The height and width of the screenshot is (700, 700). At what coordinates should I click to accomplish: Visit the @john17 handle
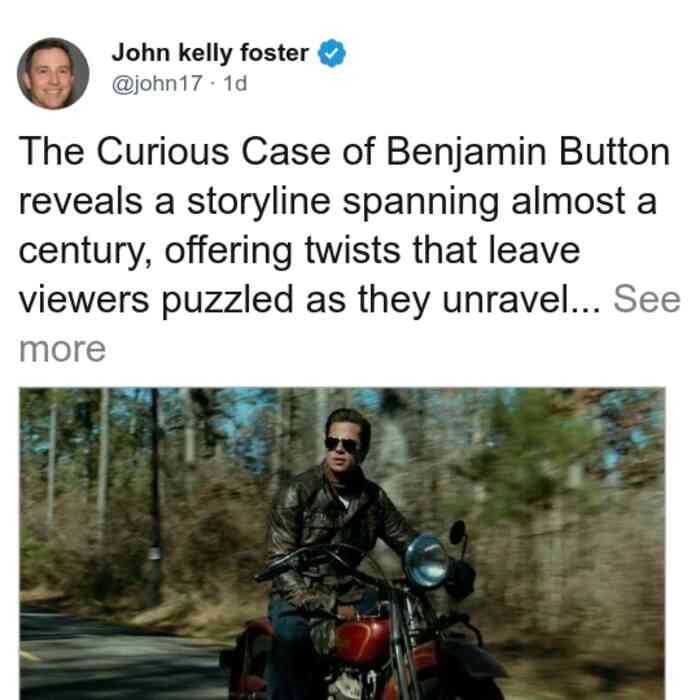point(157,83)
